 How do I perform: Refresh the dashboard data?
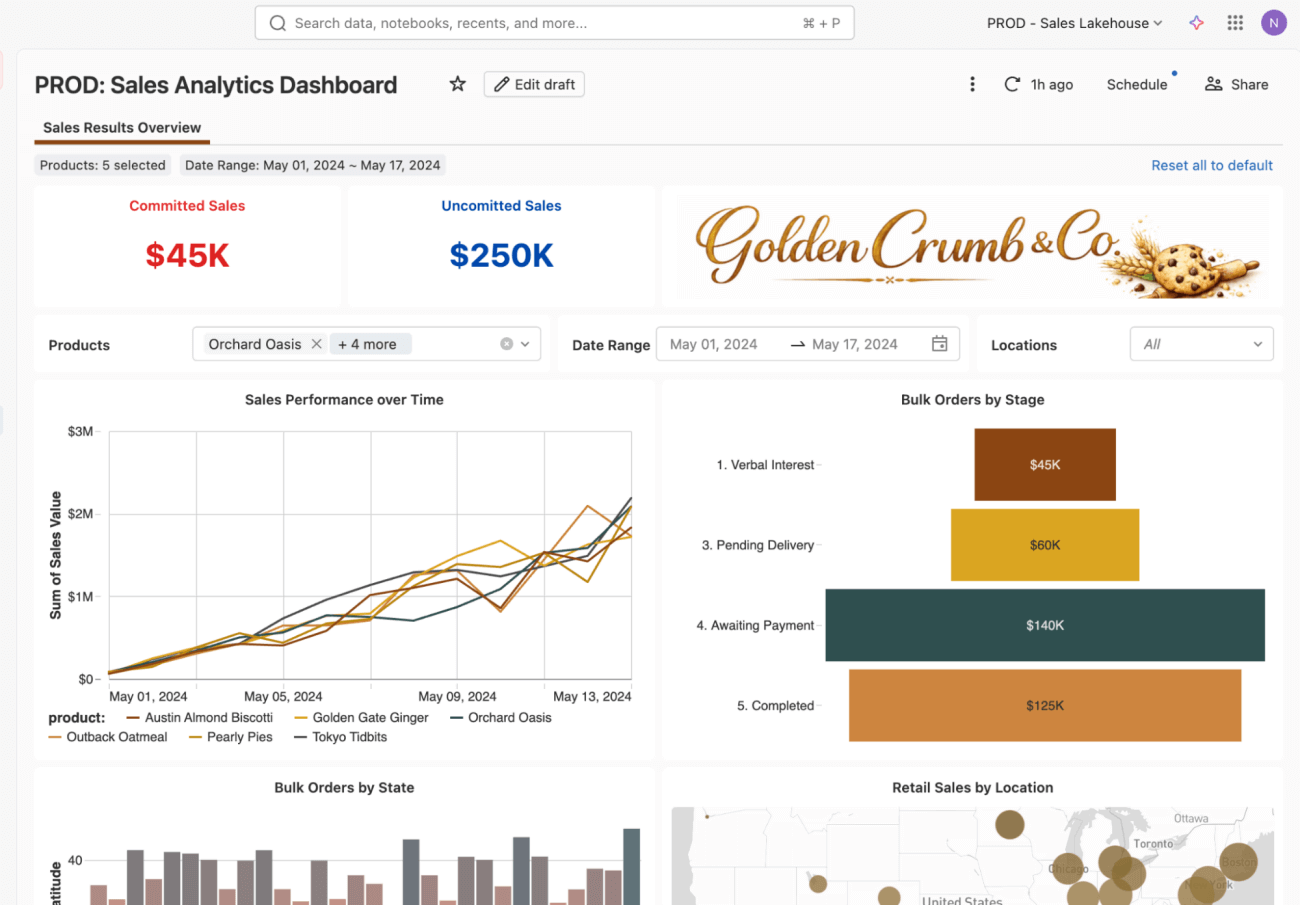tap(1010, 84)
